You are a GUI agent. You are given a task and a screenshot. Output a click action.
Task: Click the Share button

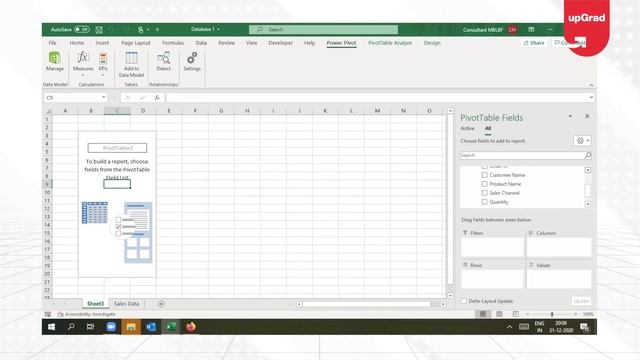click(x=534, y=43)
